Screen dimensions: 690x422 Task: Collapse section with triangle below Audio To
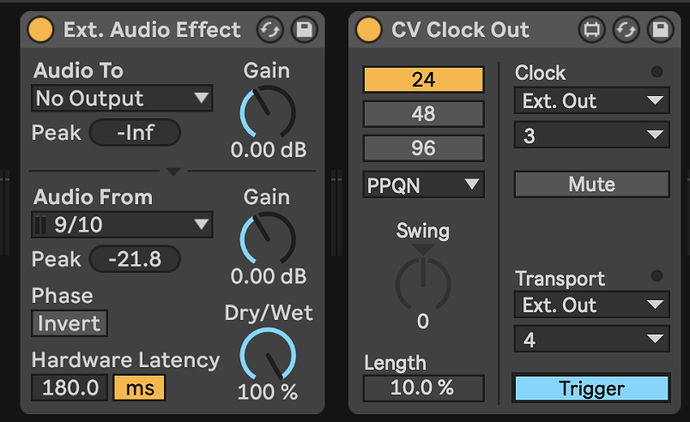[173, 171]
